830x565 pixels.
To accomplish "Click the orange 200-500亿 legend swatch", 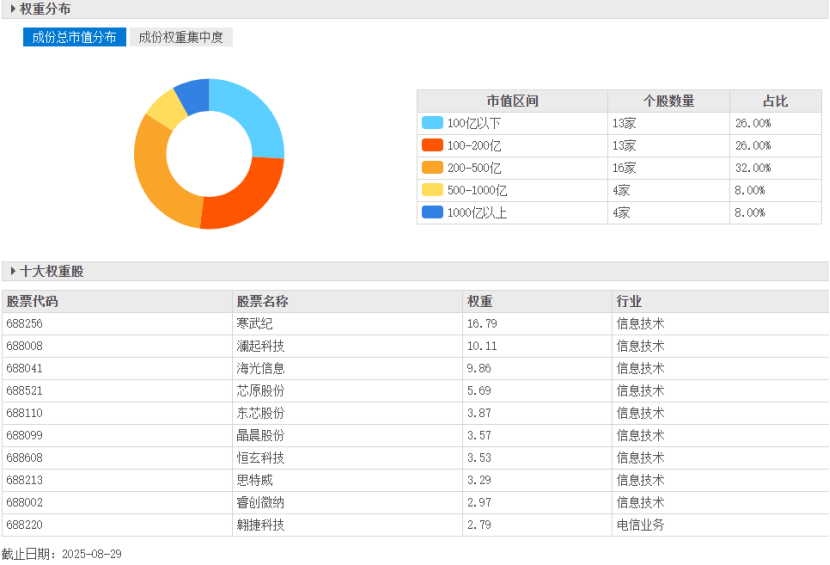I will [432, 168].
